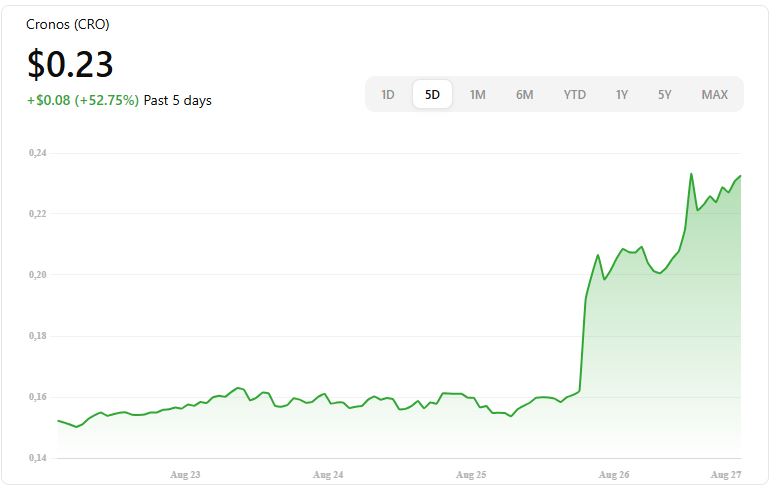
Task: Choose the 1Y time range
Action: 621,95
